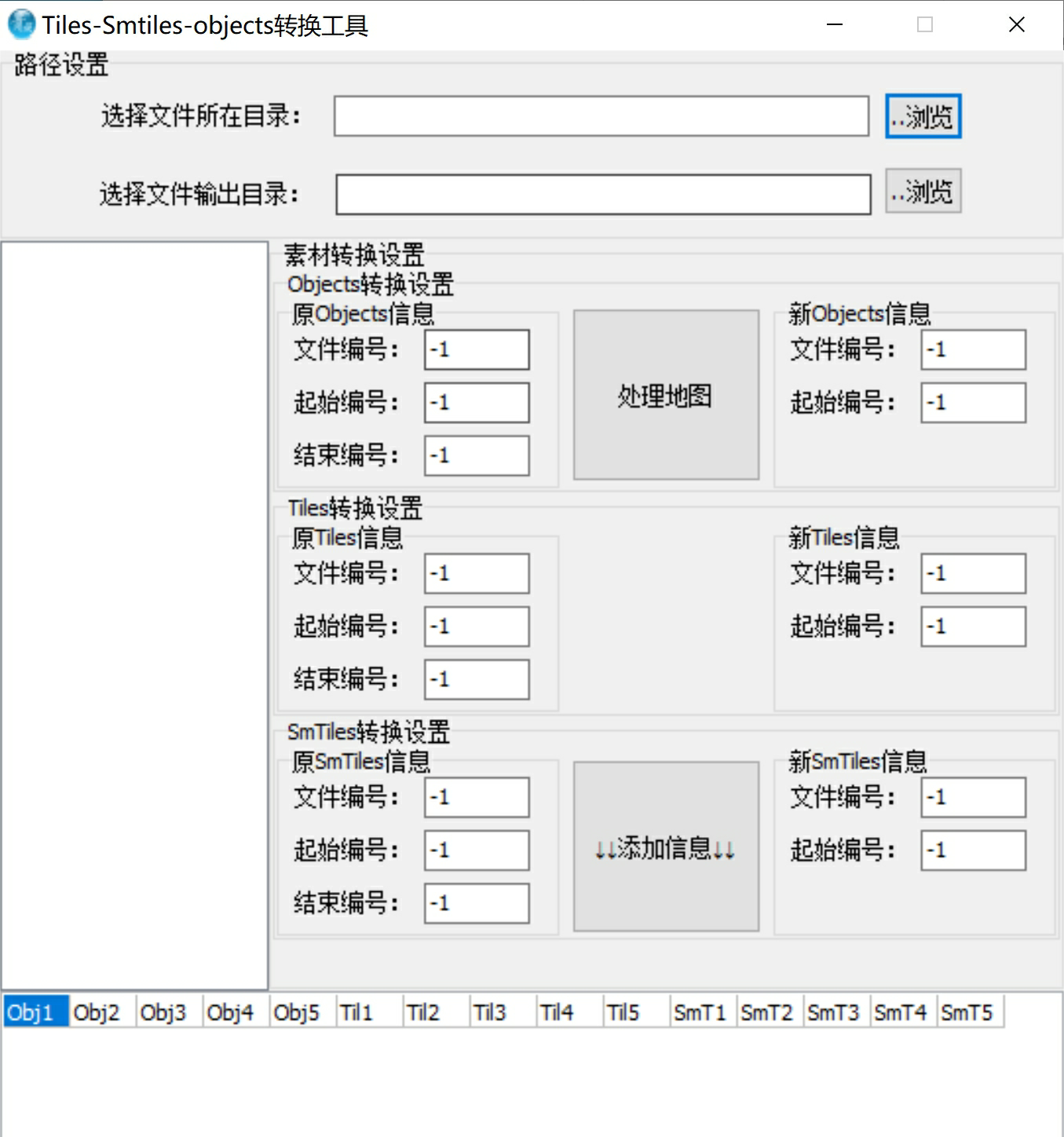The width and height of the screenshot is (1064, 1137).
Task: Click the ↓↓添加信息↓↓ add info button
Action: pos(666,846)
